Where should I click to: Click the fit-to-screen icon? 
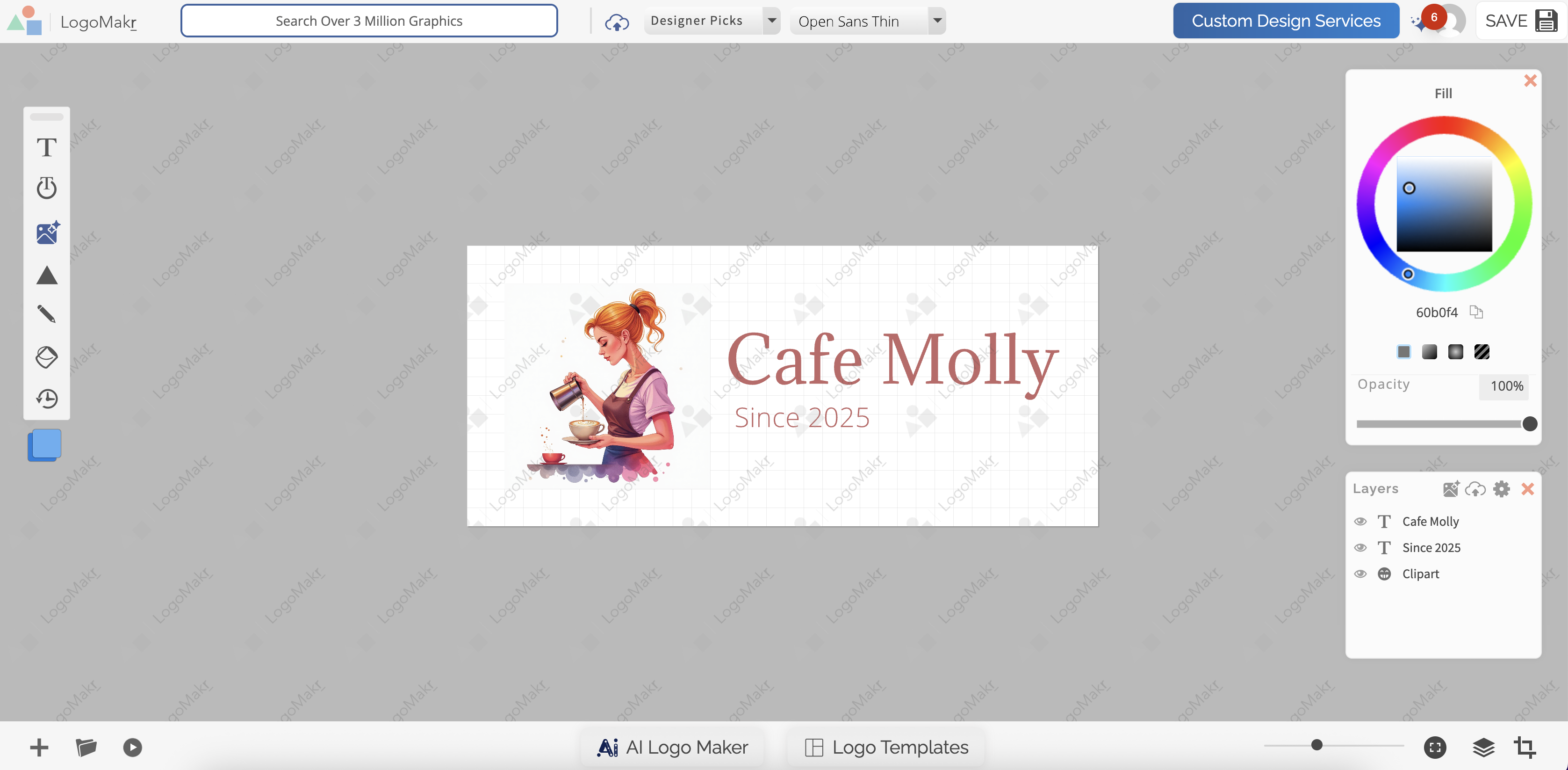(1435, 747)
